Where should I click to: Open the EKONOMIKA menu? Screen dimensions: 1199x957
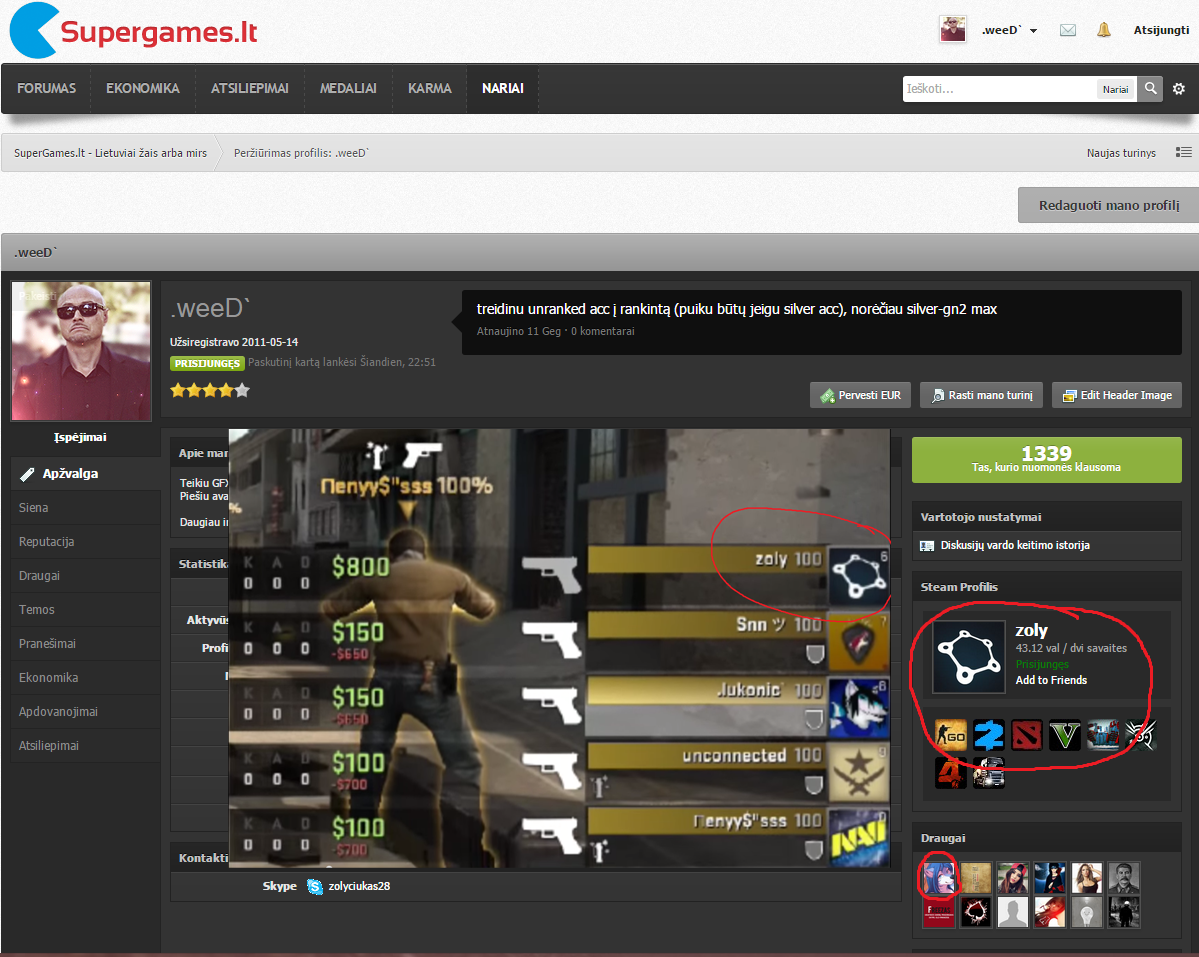tap(143, 89)
